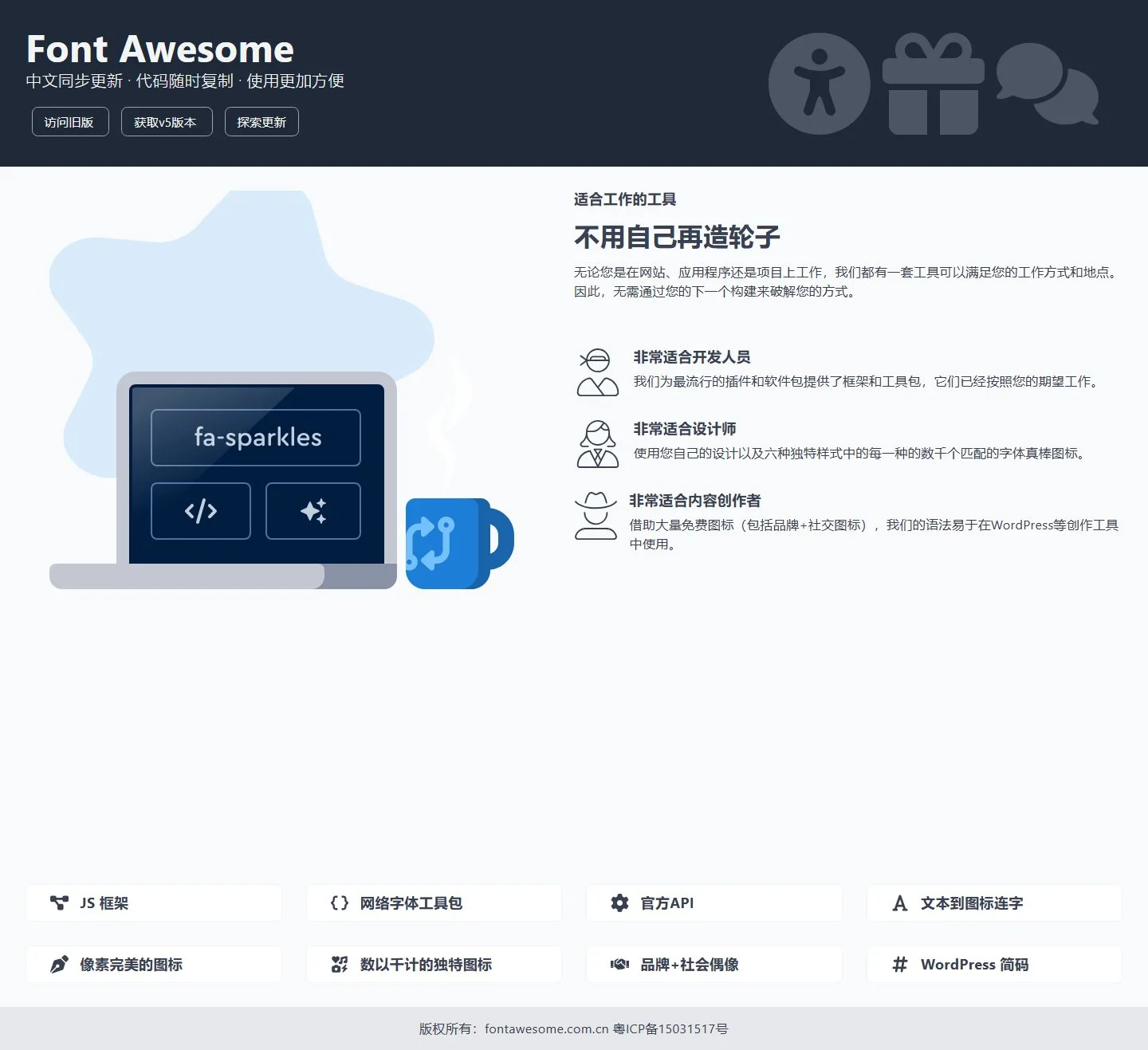Click the hashtag icon for WordPress 简码
1148x1050 pixels.
[x=900, y=965]
